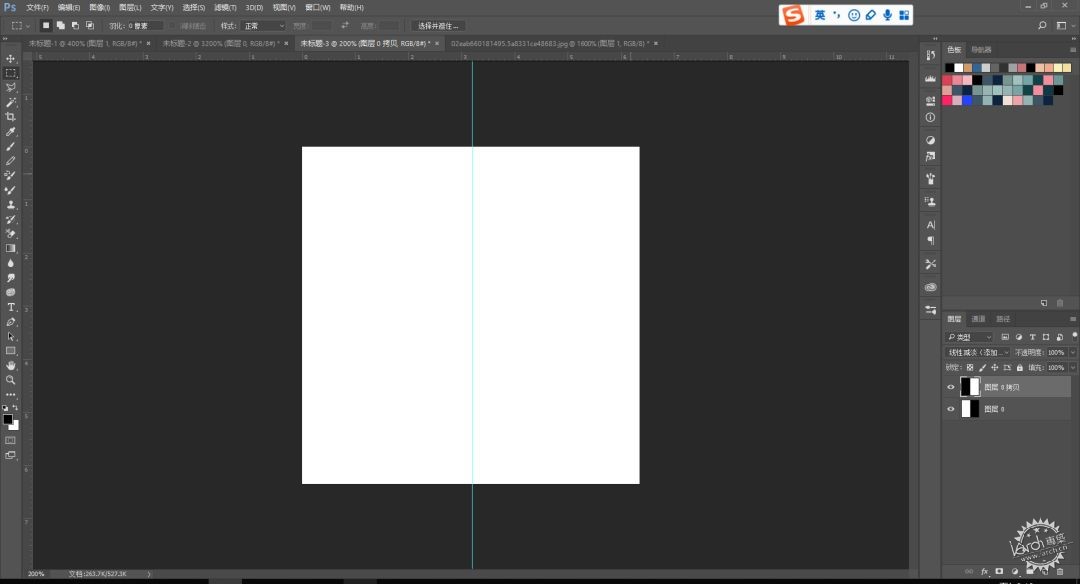Viewport: 1080px width, 584px height.
Task: Select the Magic Wand tool
Action: click(x=10, y=102)
